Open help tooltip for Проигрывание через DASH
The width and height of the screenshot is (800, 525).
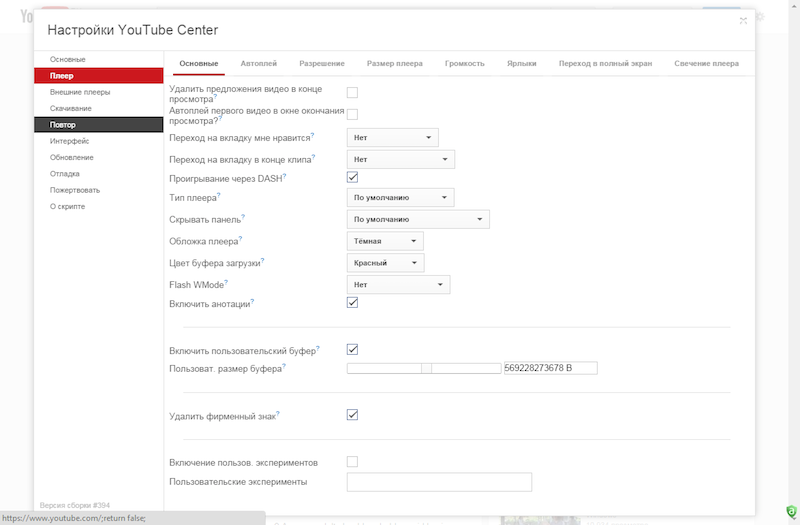(285, 176)
